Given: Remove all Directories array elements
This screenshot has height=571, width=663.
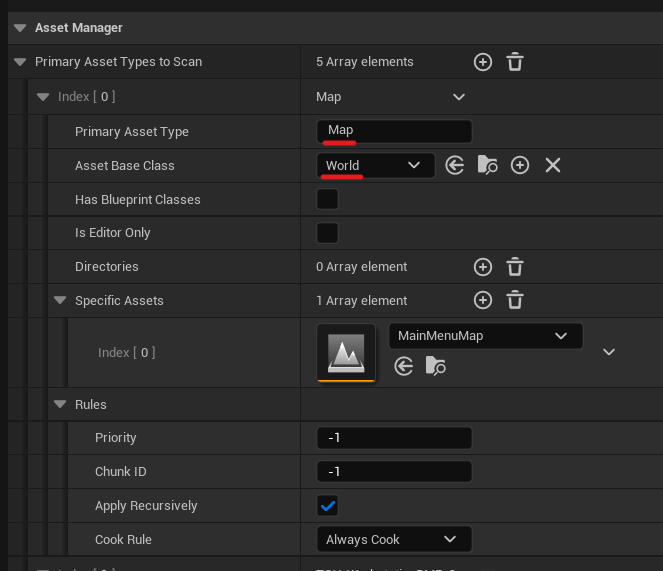Looking at the screenshot, I should (514, 267).
